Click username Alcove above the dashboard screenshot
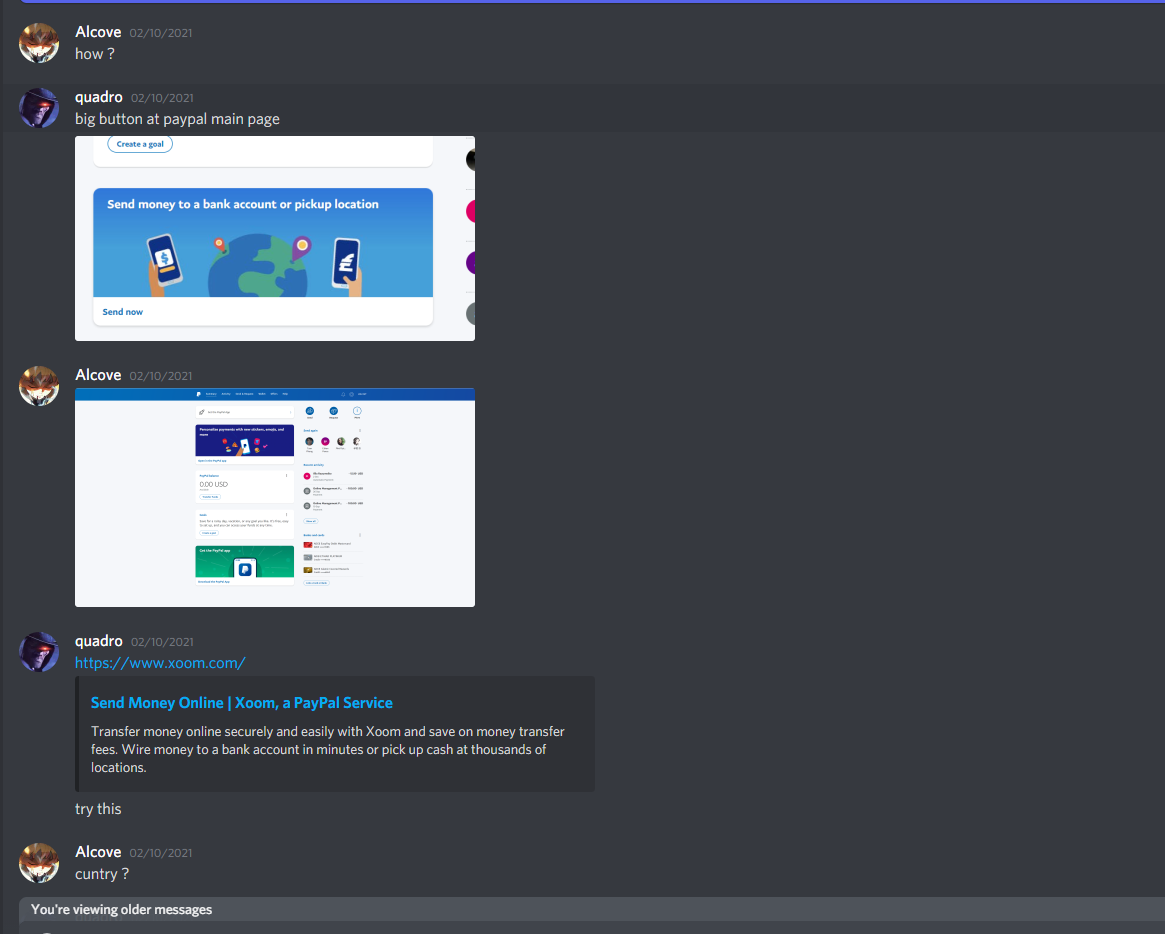This screenshot has height=934, width=1165. pos(98,375)
